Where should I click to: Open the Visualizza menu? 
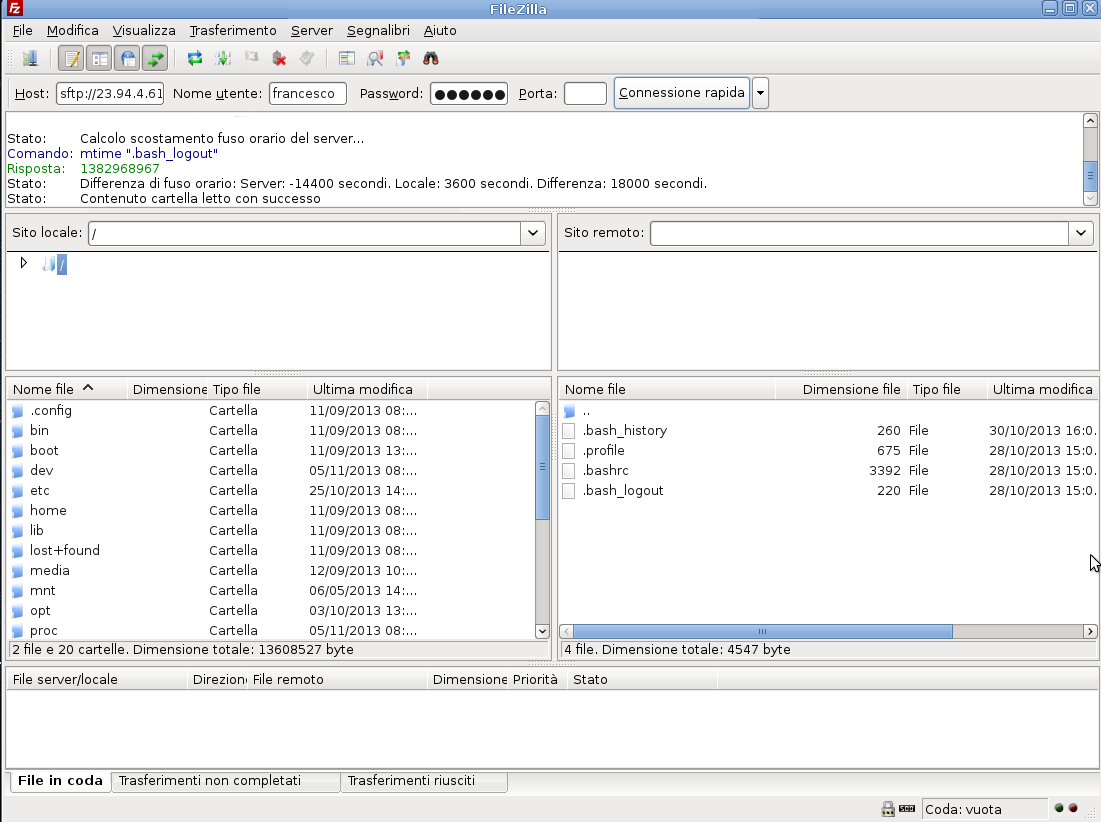144,30
